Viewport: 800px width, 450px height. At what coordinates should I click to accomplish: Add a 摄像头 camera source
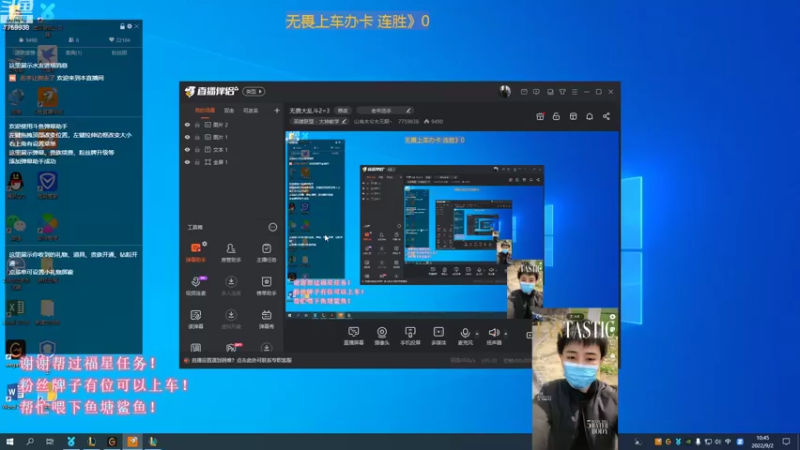382,336
